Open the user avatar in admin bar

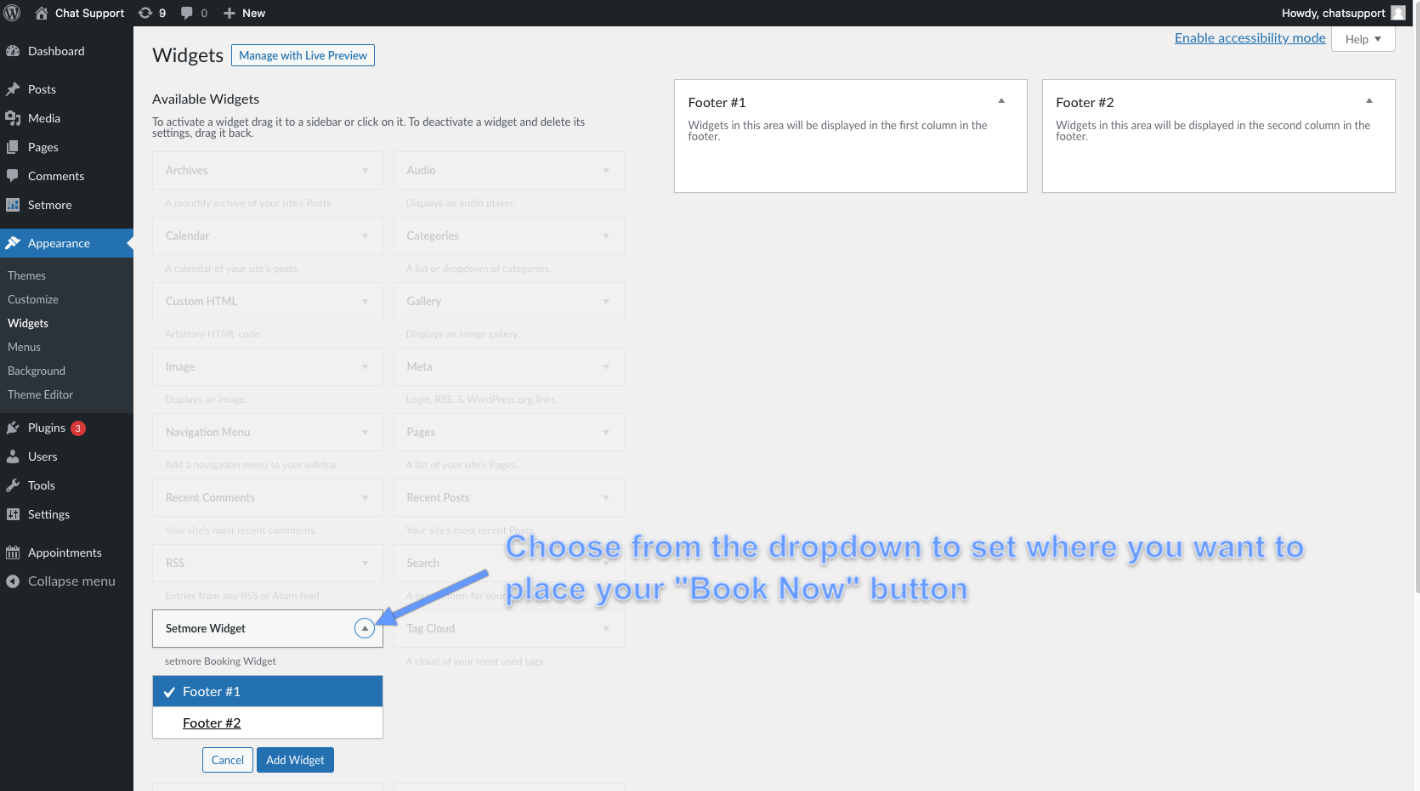1398,13
